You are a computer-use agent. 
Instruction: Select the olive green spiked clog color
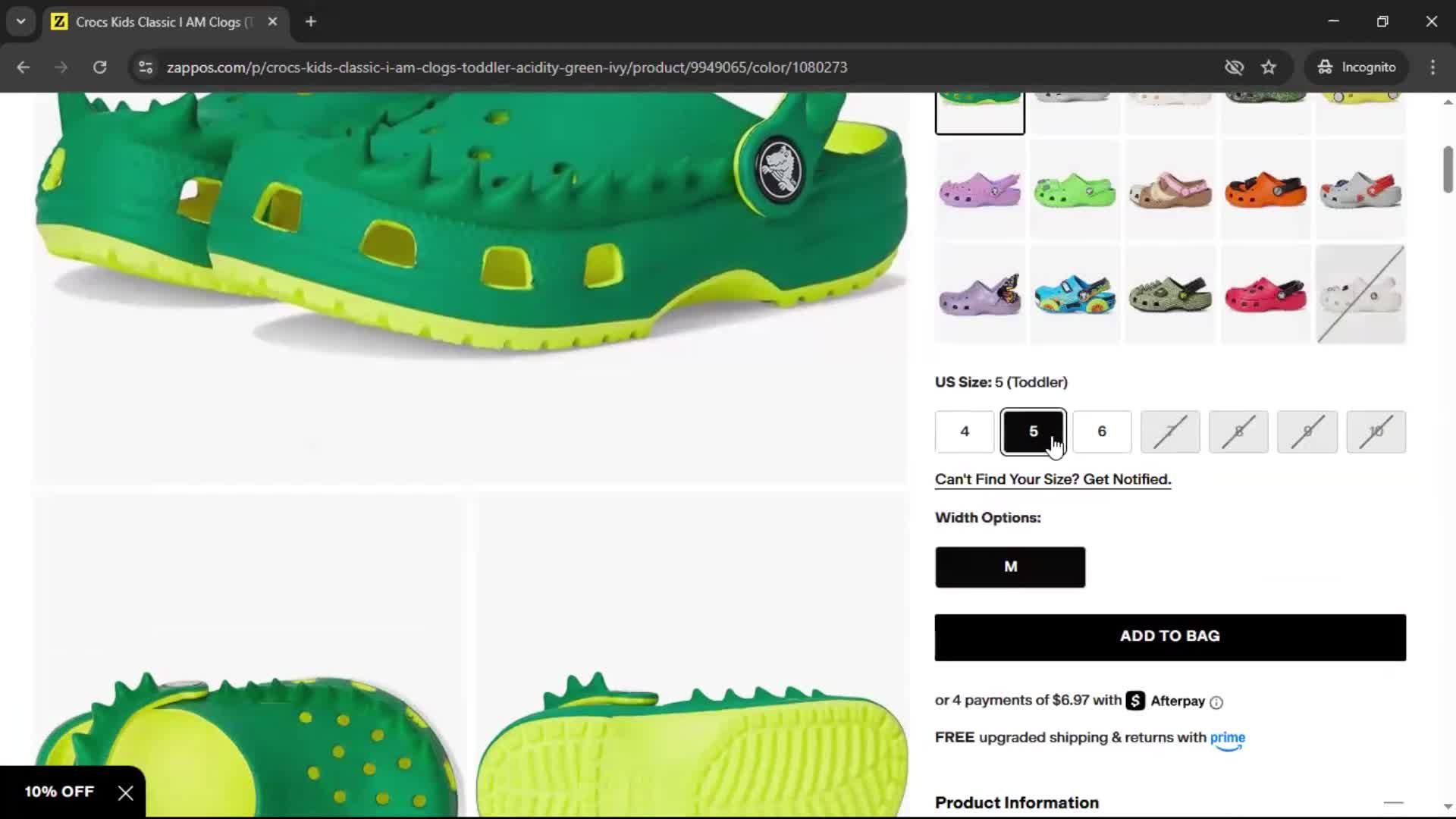pos(1170,294)
